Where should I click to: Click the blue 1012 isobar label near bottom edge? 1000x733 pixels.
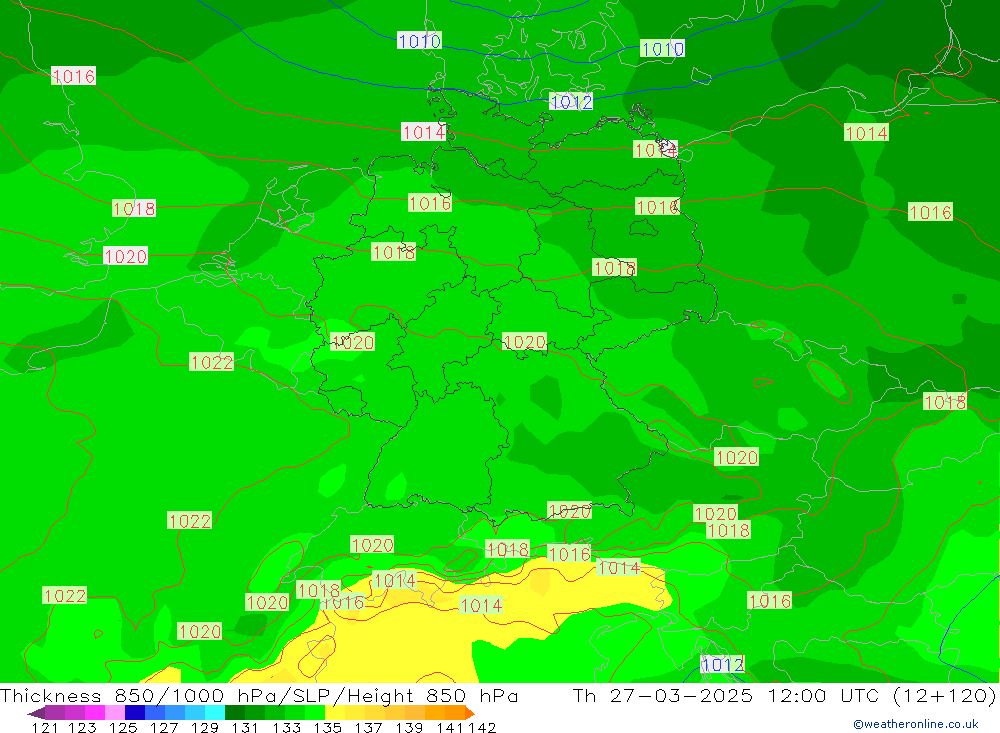(722, 665)
